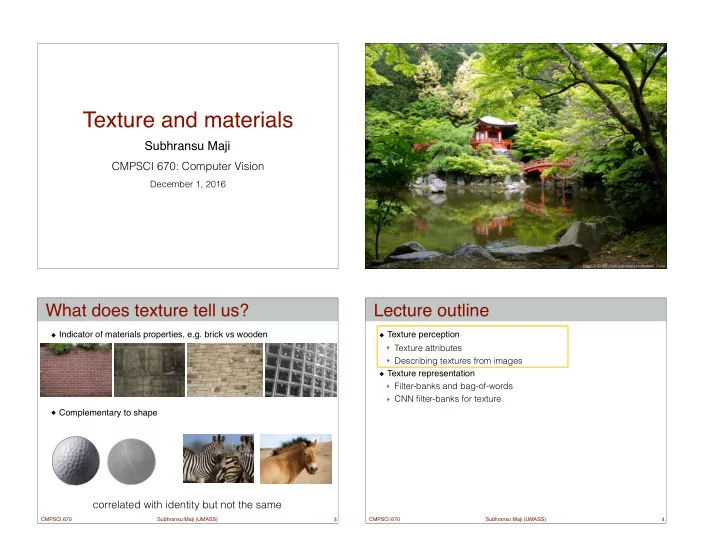Click 'CMPSCI 670' footer on outline slide
This screenshot has width=720, height=557.
click(x=384, y=519)
